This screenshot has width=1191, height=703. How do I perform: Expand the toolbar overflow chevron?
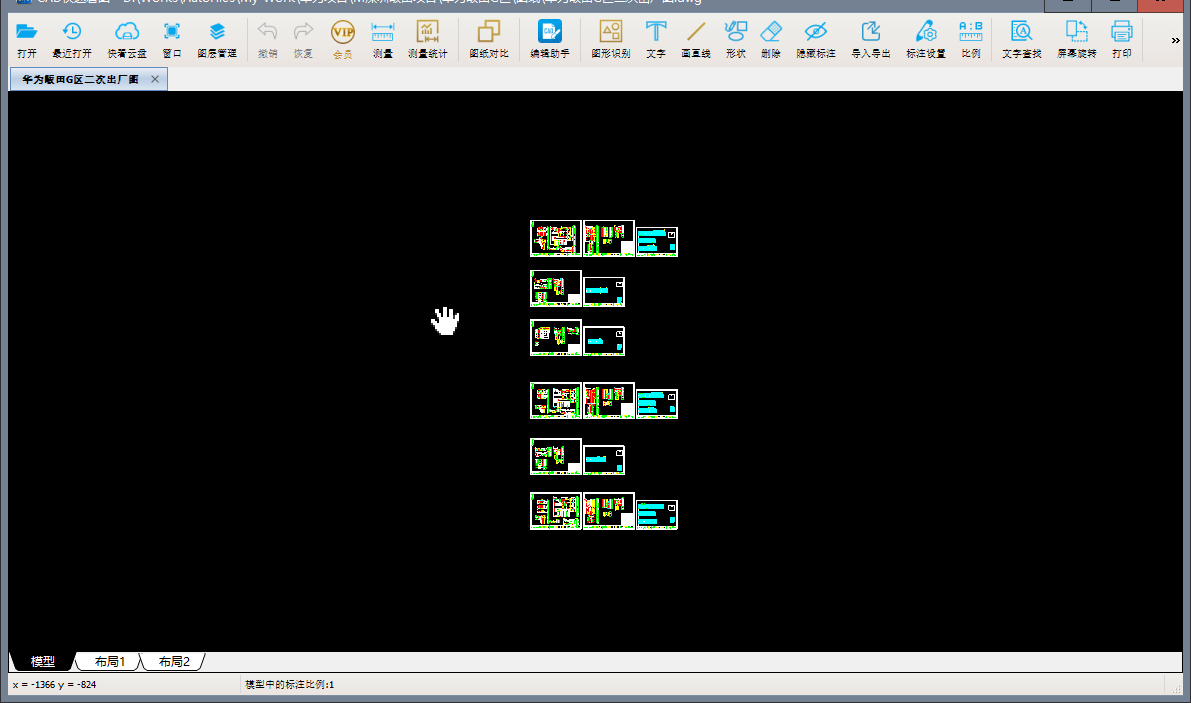(1175, 40)
